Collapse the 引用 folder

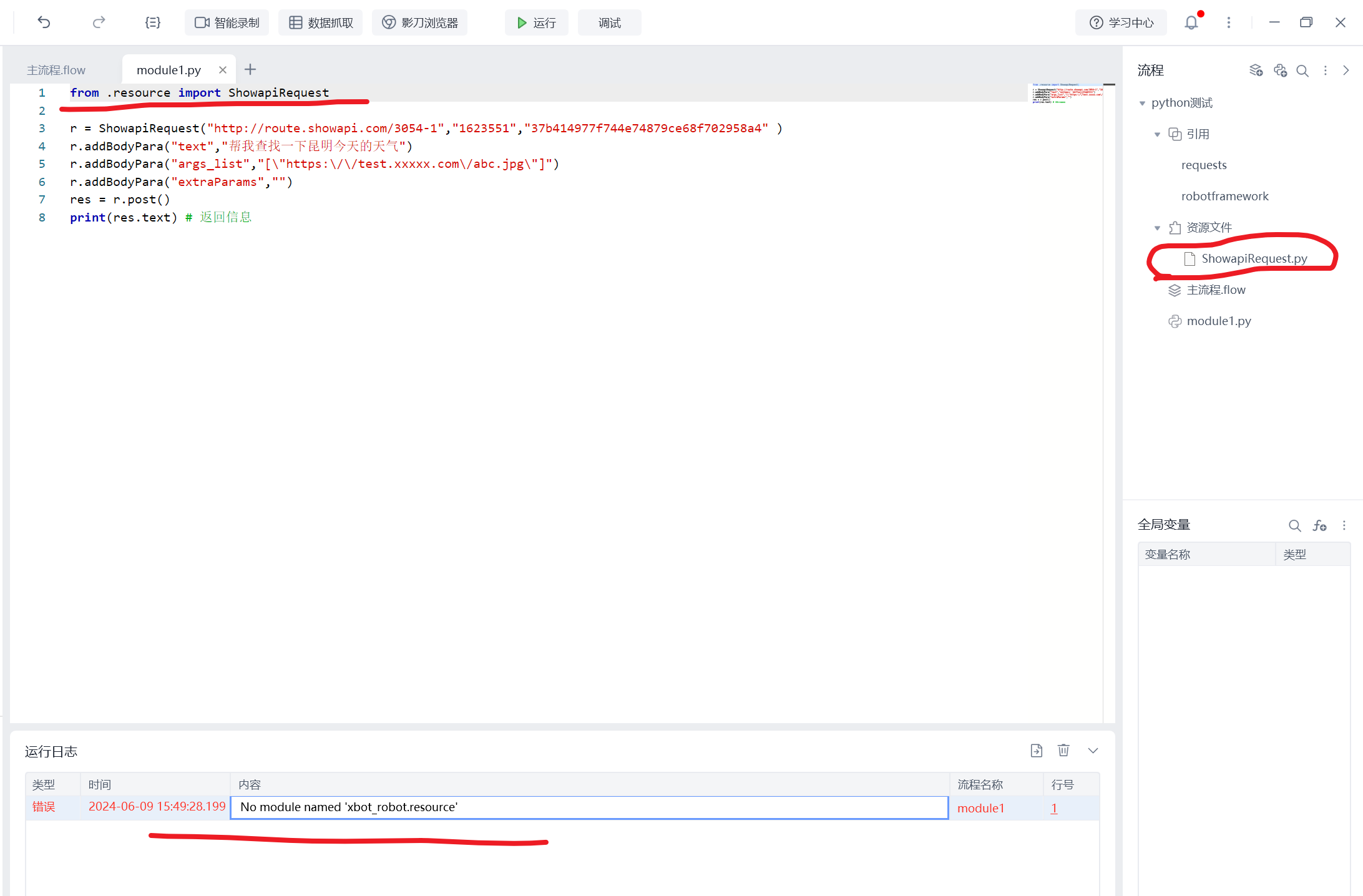1157,134
